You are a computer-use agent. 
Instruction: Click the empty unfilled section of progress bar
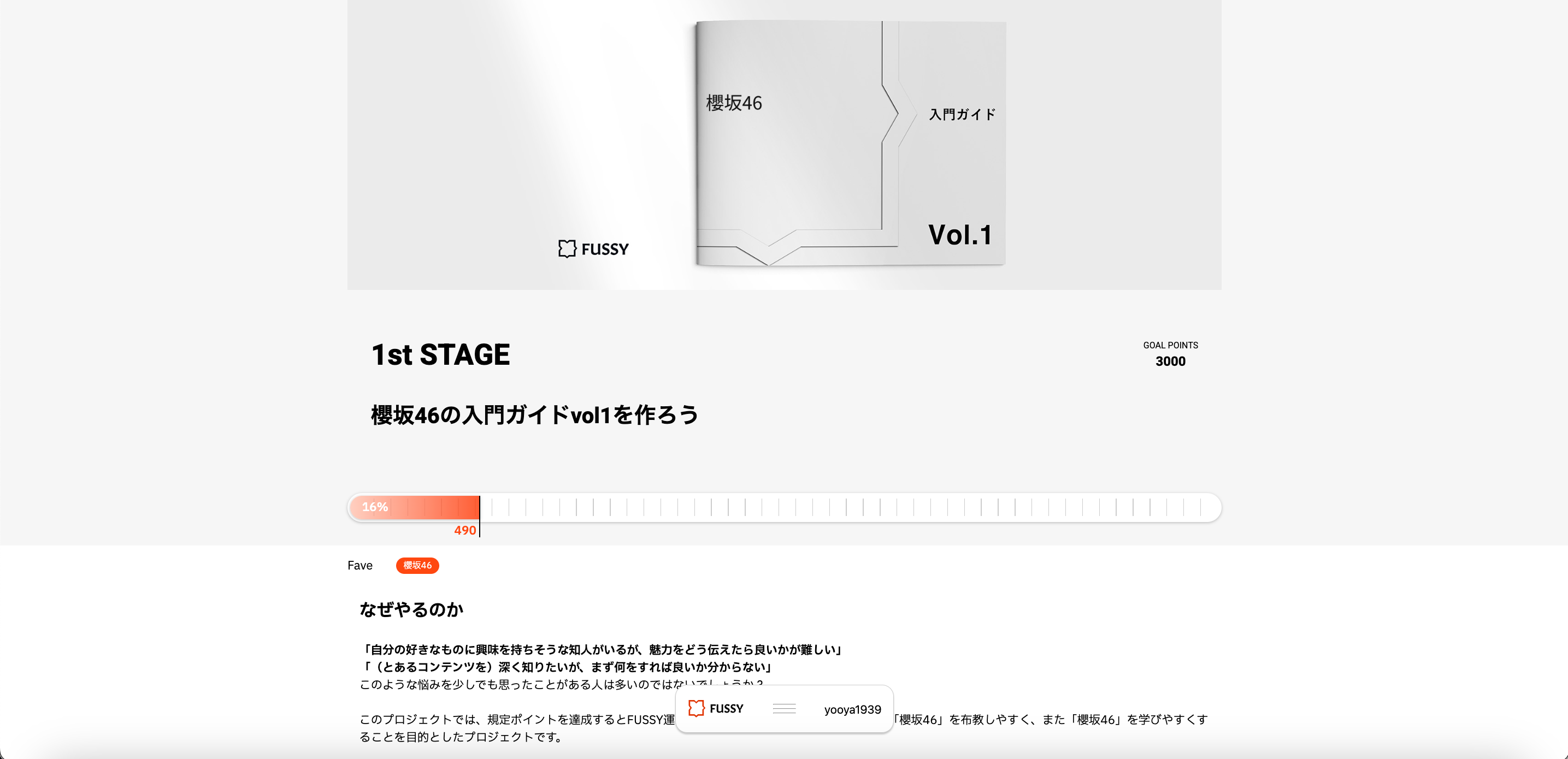pyautogui.click(x=850, y=507)
